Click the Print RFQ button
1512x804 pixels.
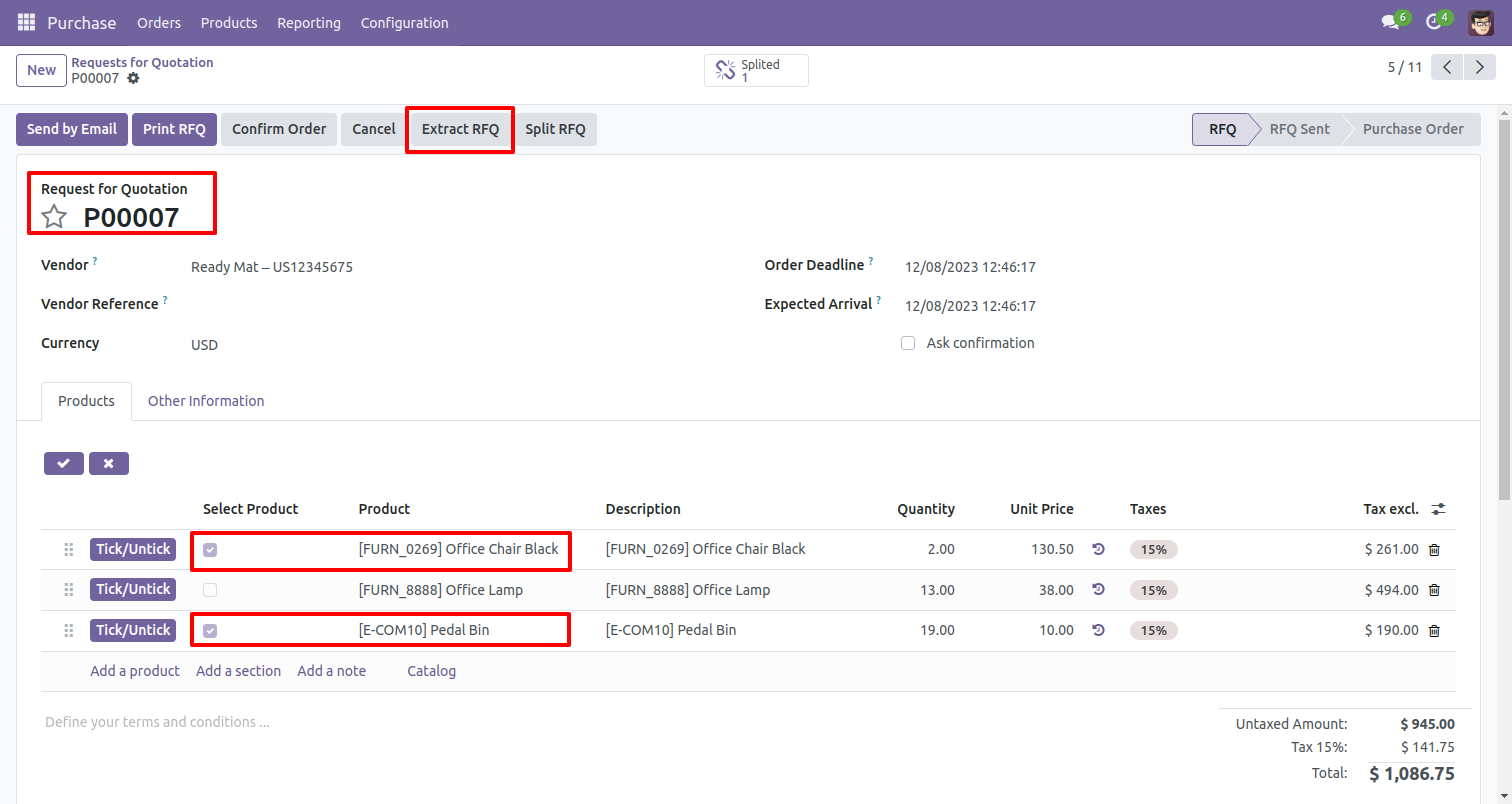click(x=174, y=129)
